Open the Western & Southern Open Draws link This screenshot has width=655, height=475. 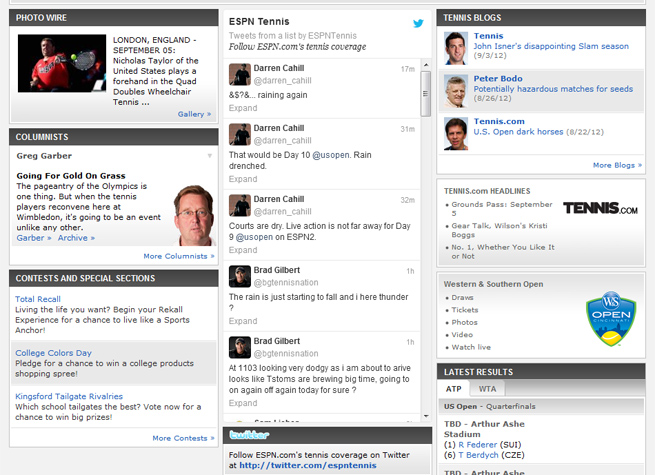(462, 298)
